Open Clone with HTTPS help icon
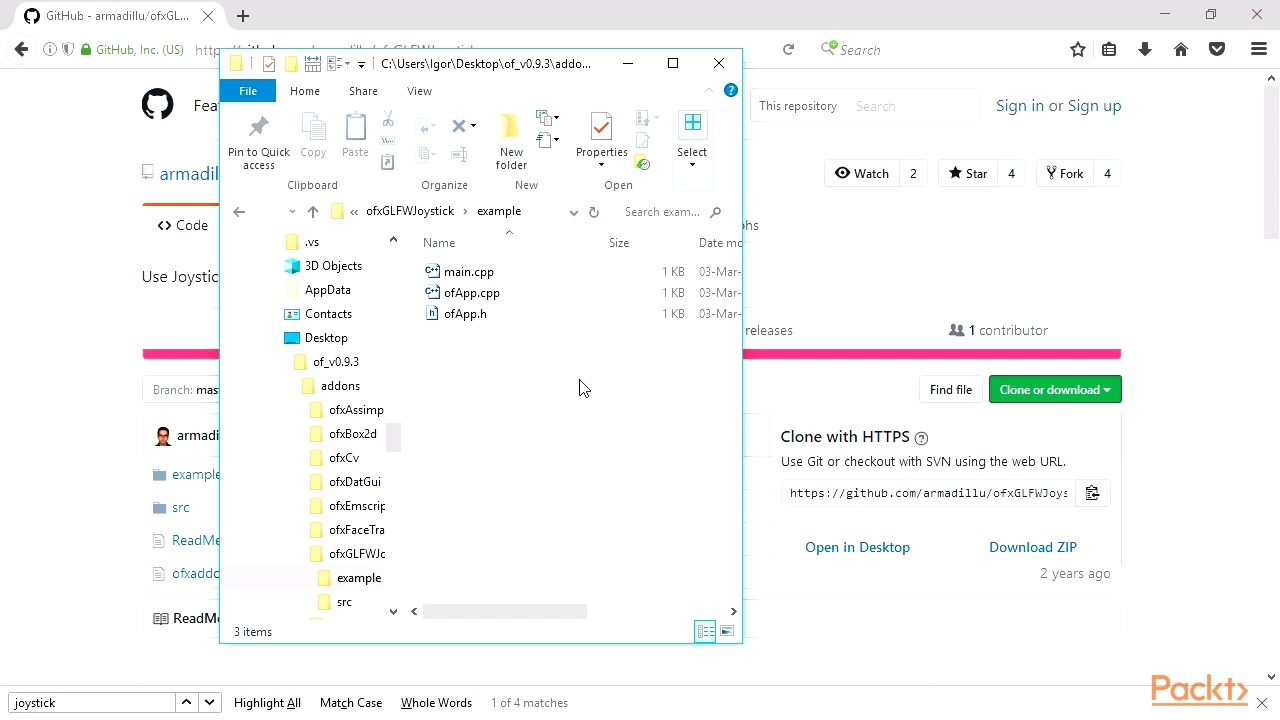 coord(922,438)
